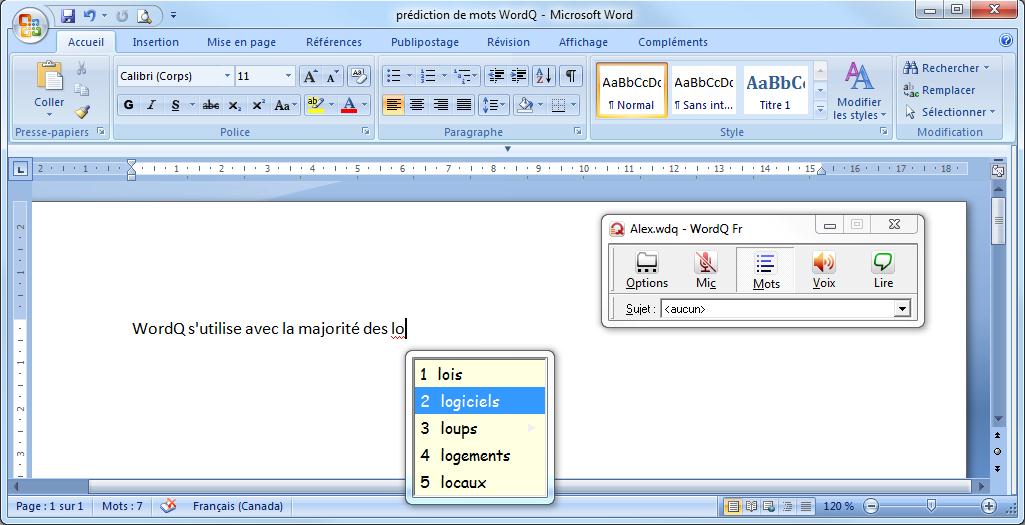
Task: Open the Publipostage tab
Action: tap(425, 42)
